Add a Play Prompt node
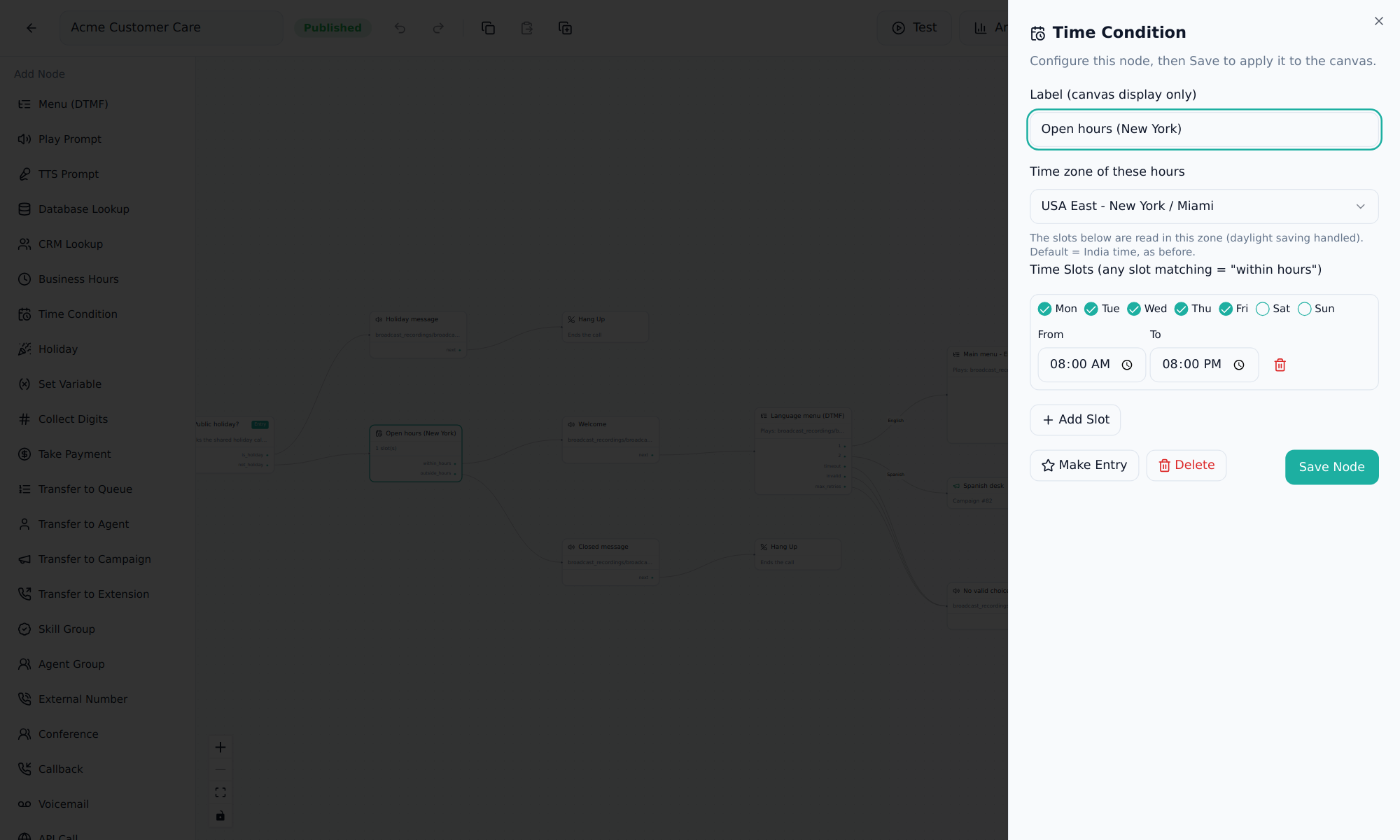Screen dimensions: 1400x840 coord(98,139)
